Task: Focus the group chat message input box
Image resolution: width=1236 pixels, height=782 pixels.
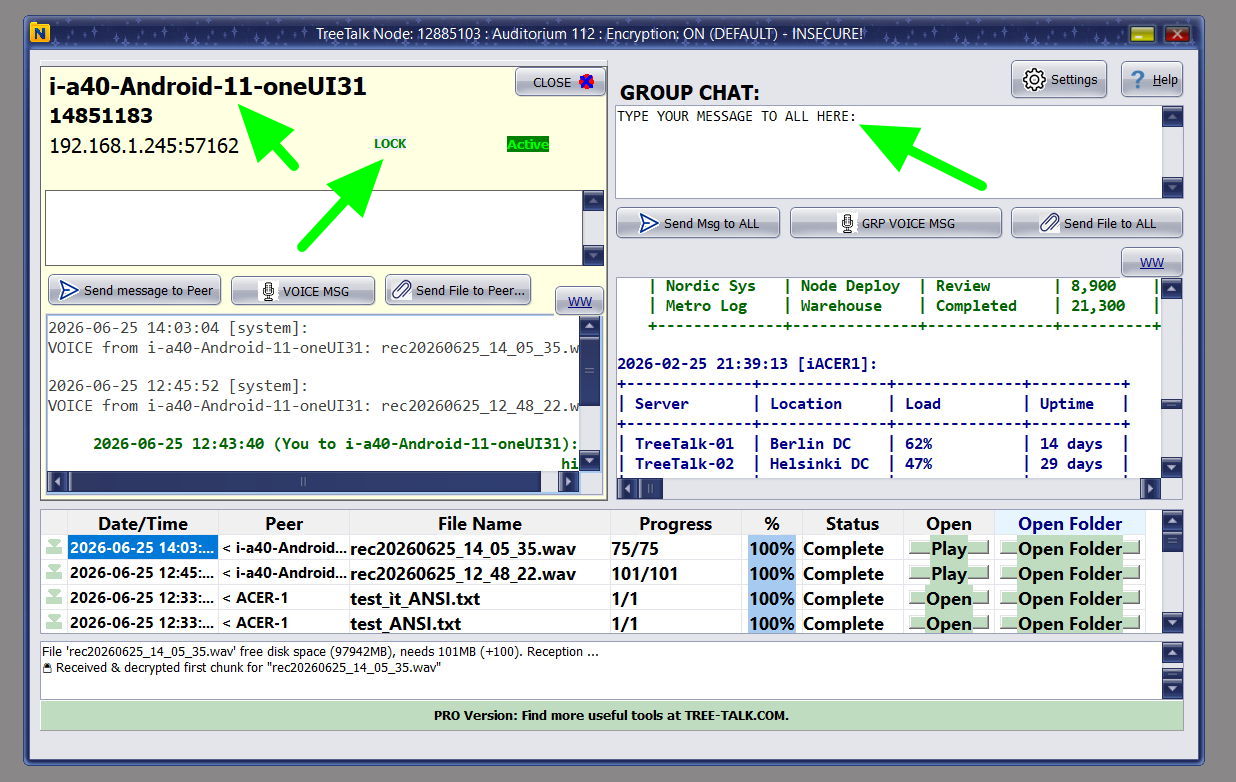Action: (x=888, y=152)
